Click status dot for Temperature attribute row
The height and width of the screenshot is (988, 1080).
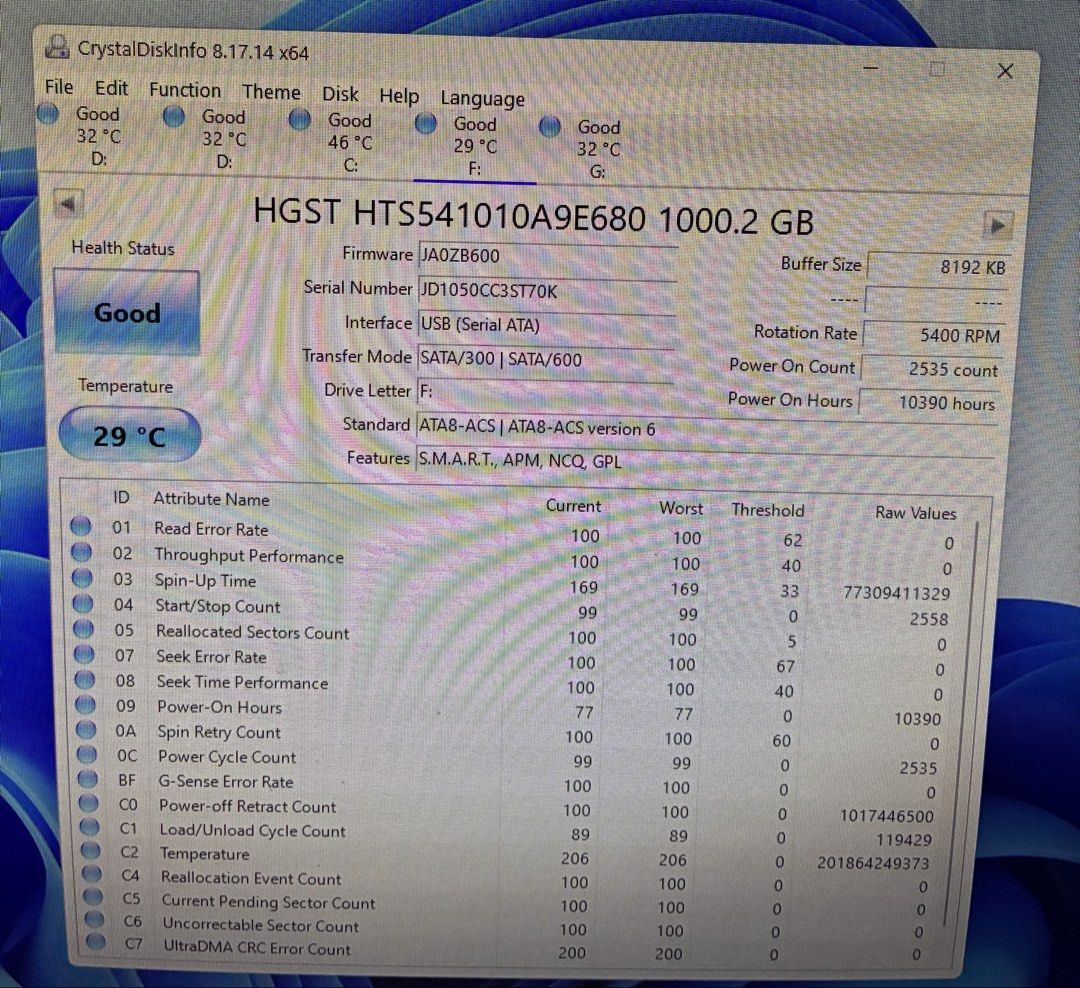pyautogui.click(x=91, y=850)
